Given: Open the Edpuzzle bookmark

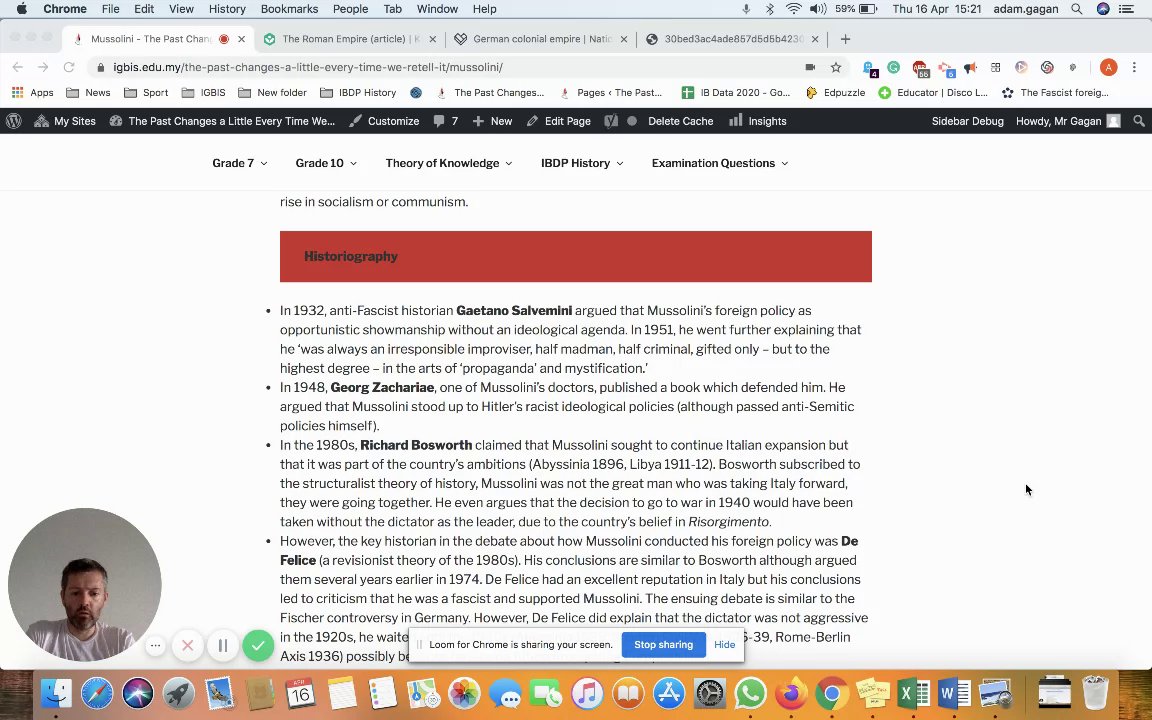Looking at the screenshot, I should point(835,93).
